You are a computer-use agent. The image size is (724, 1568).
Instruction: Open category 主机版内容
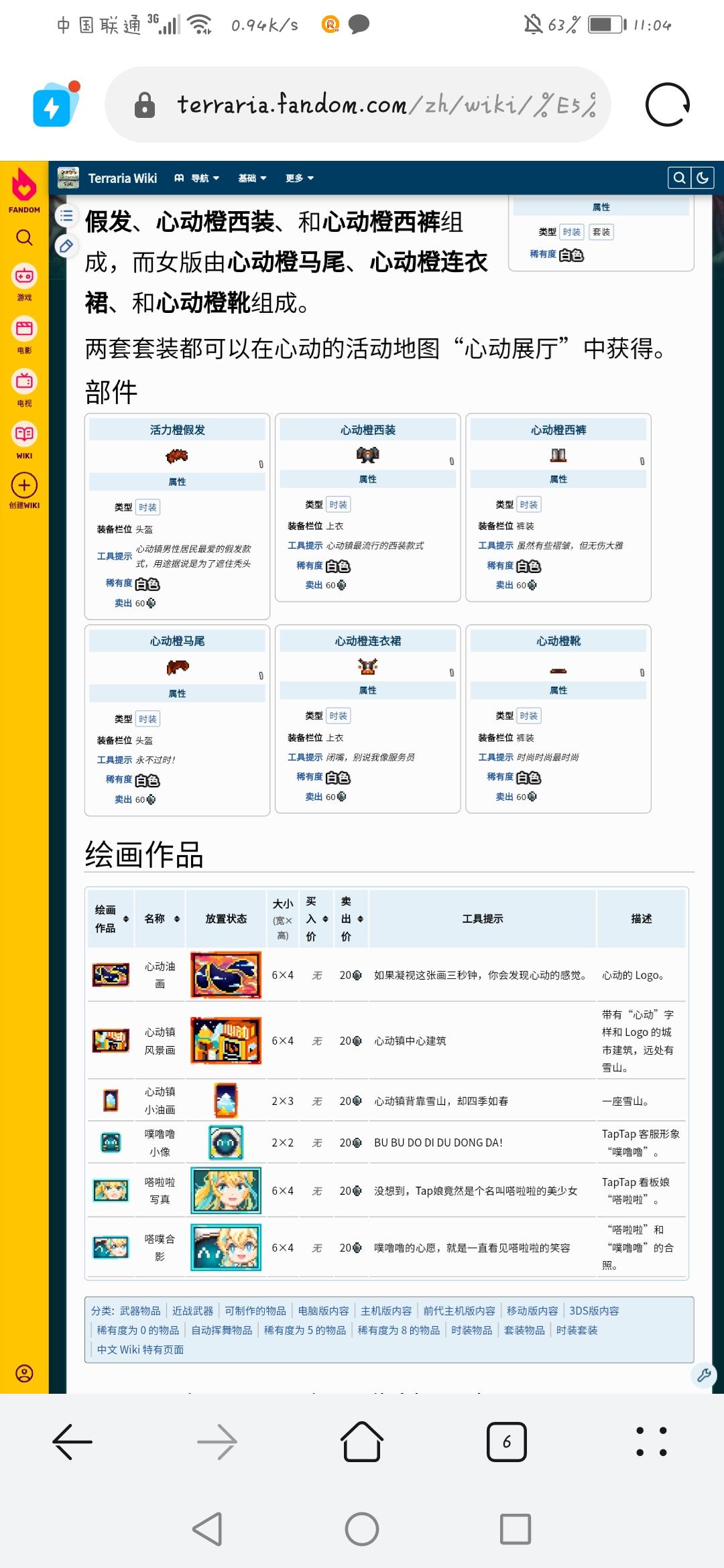(386, 1311)
